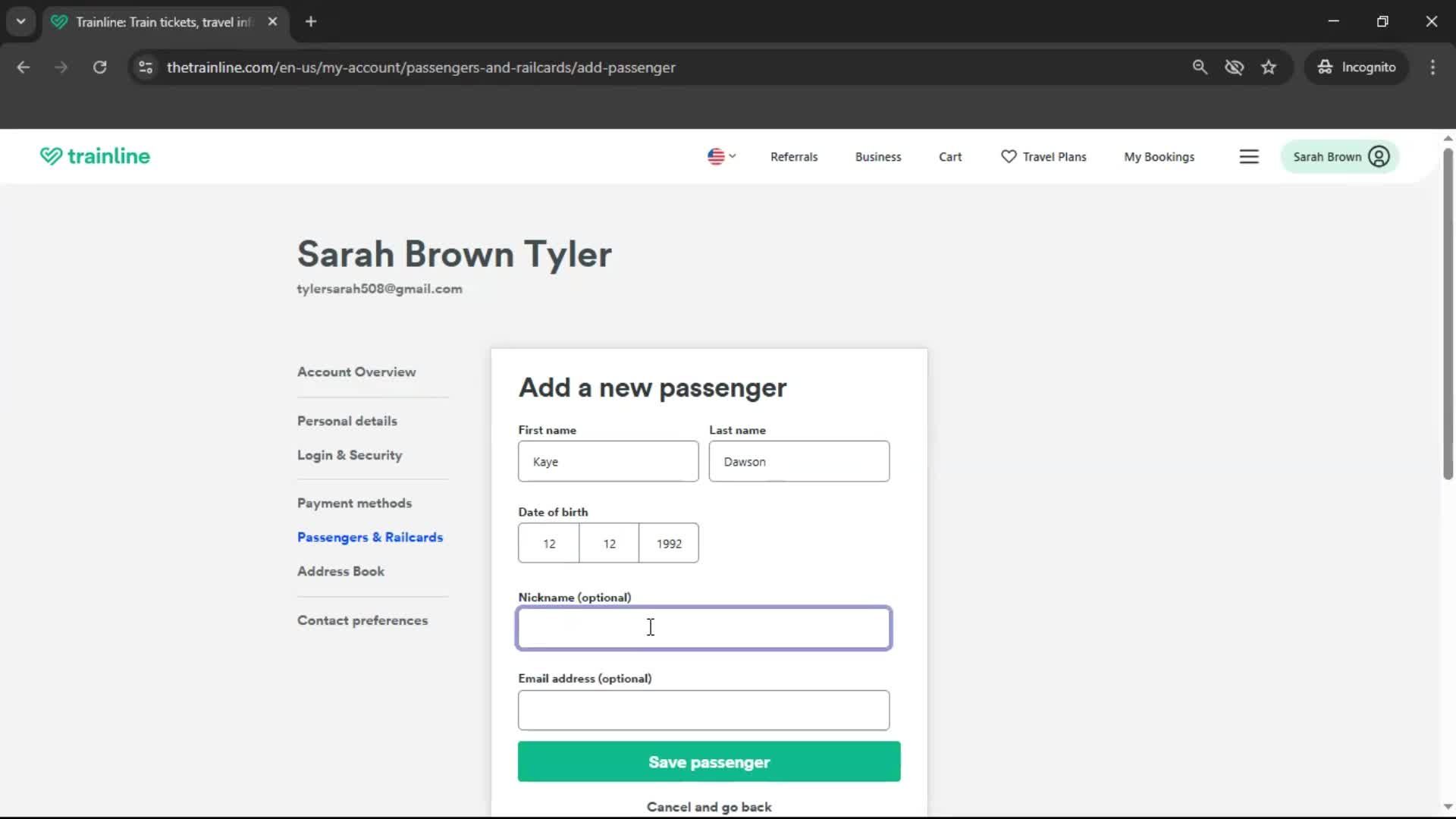Click the Save passenger button
Viewport: 1456px width, 819px height.
click(x=708, y=761)
